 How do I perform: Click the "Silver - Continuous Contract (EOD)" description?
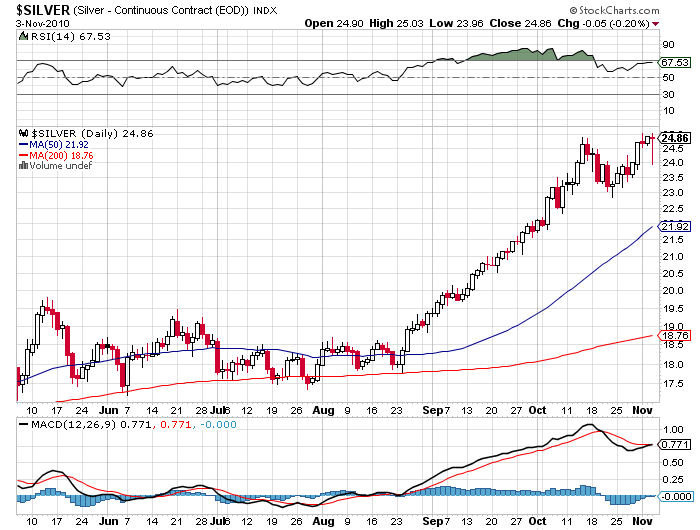click(x=161, y=10)
